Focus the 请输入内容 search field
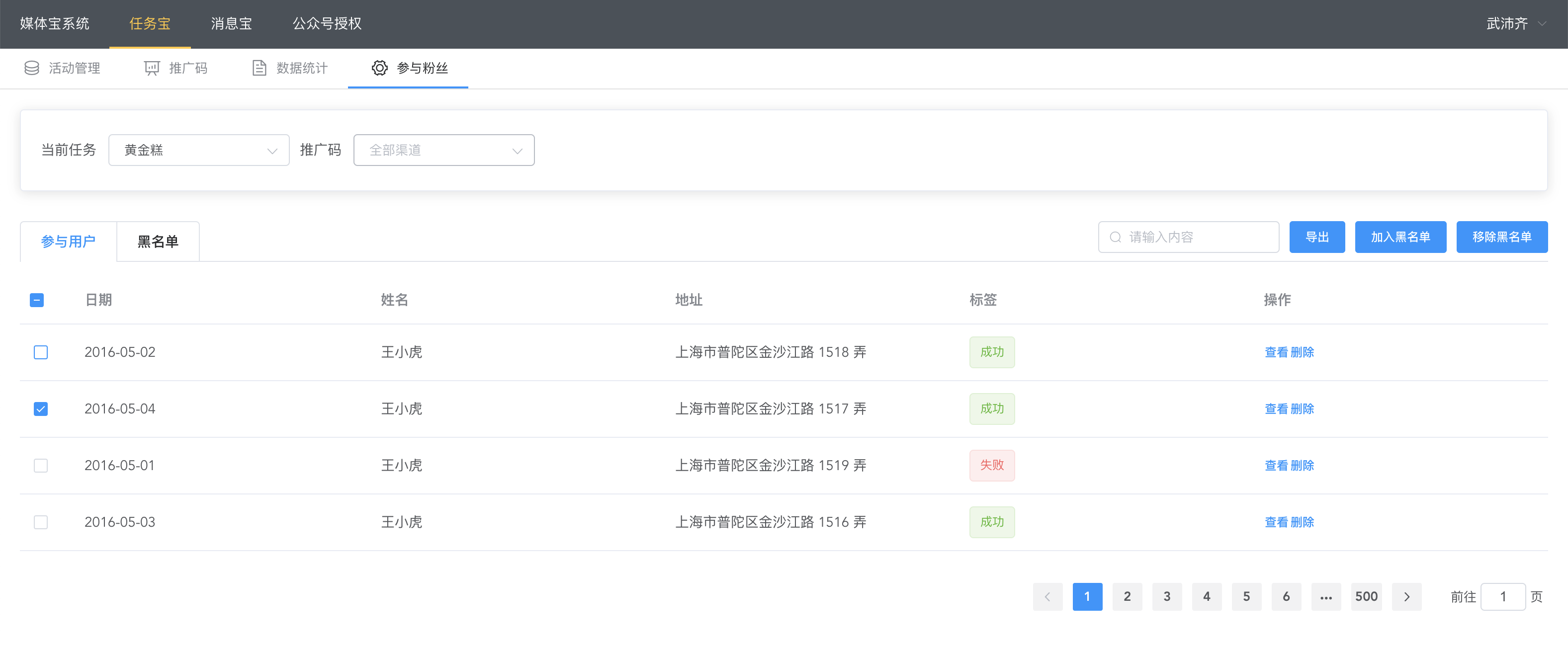1568x650 pixels. (x=1188, y=238)
